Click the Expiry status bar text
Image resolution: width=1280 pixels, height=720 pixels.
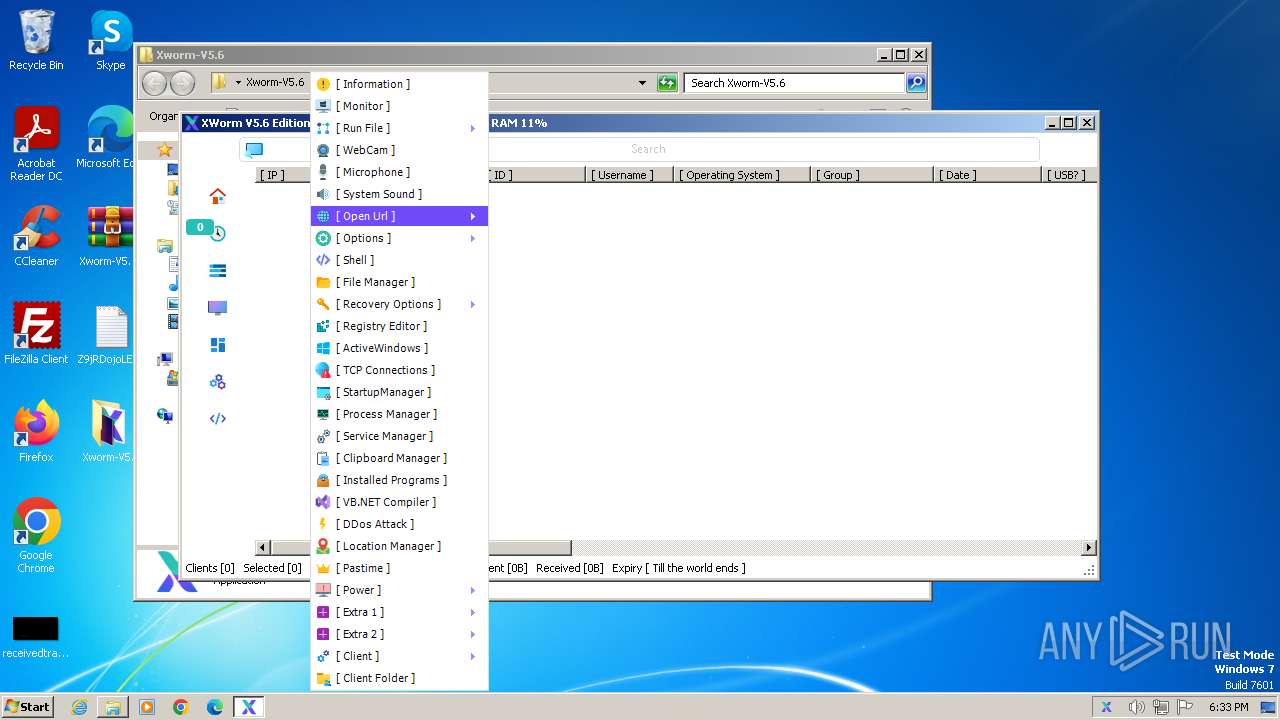click(679, 568)
